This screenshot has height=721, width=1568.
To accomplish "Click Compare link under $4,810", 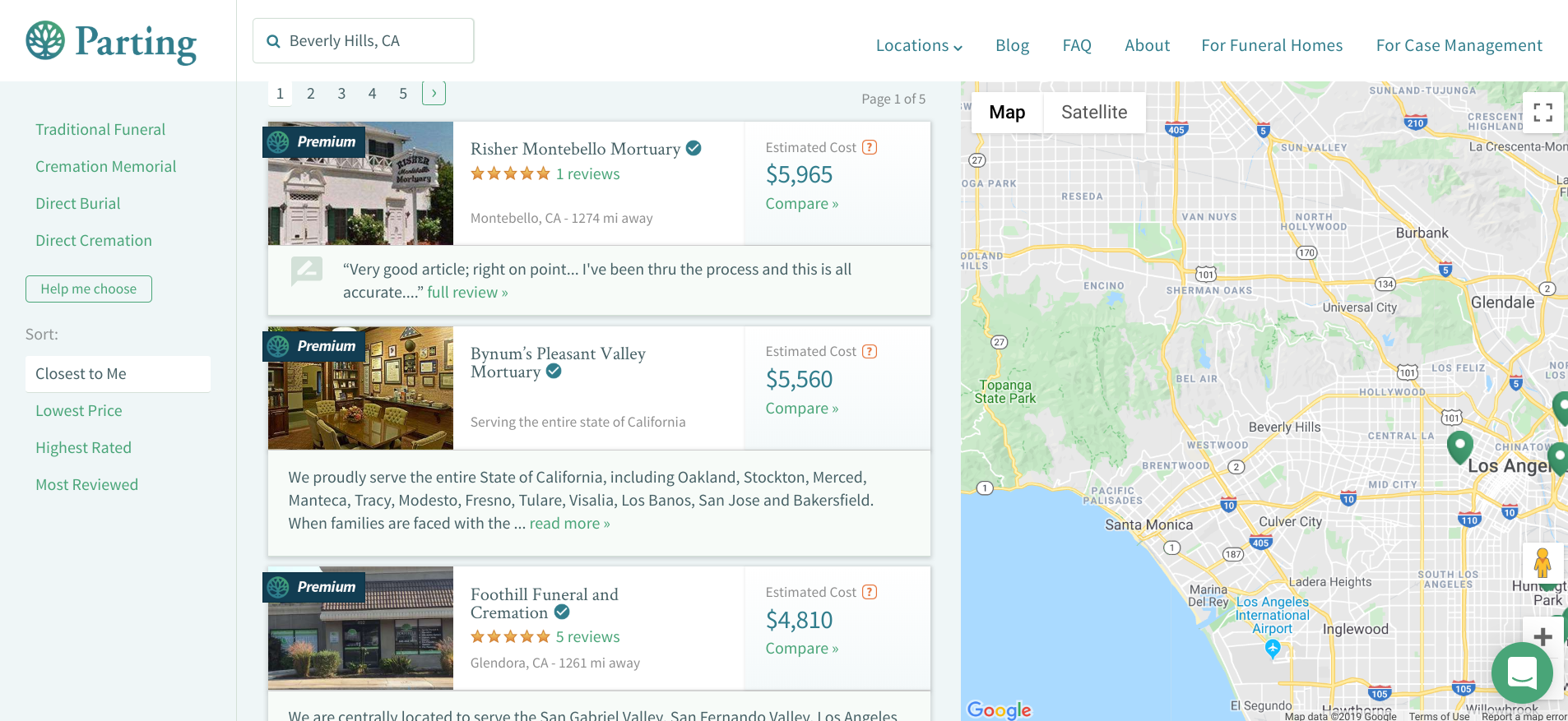I will (801, 648).
